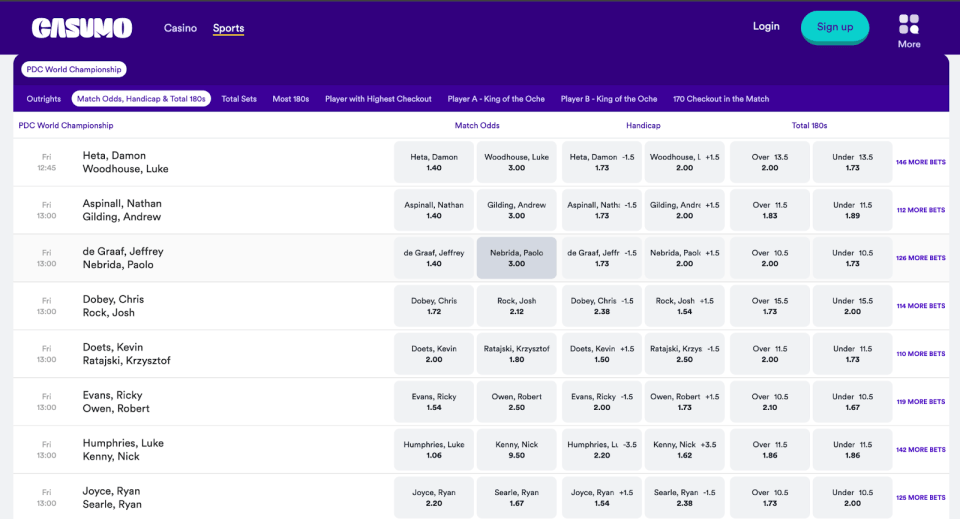The image size is (960, 519).
Task: Open 110 more bets link
Action: (921, 354)
